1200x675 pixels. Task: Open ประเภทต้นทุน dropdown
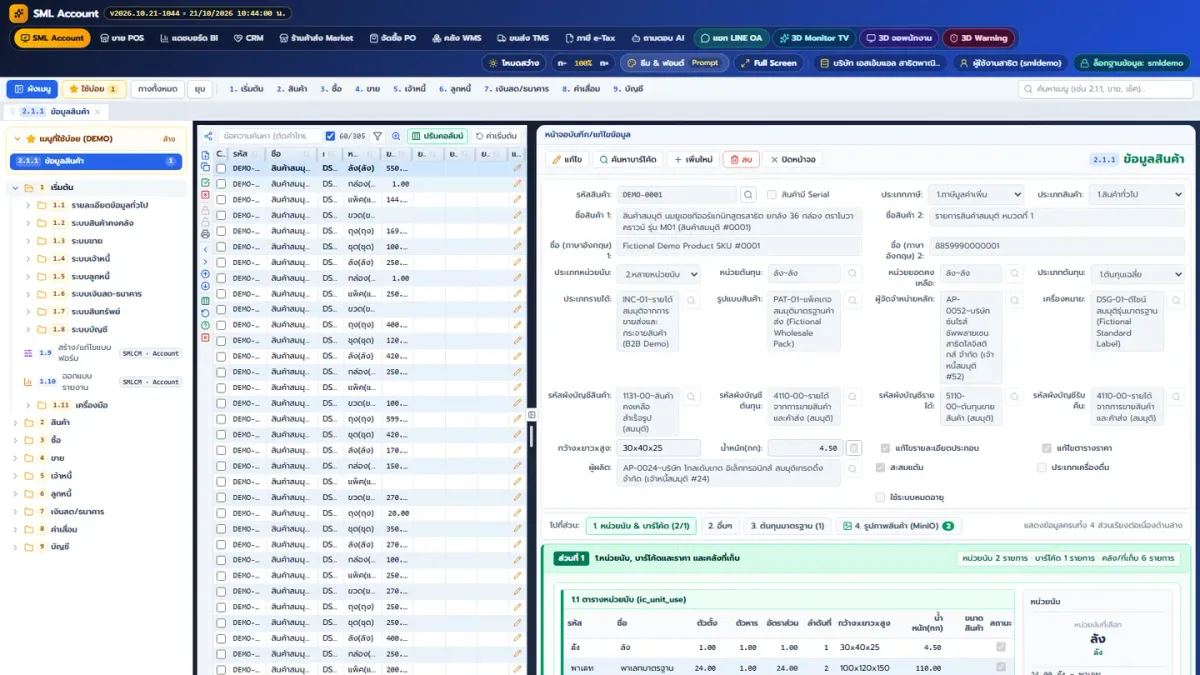(1138, 273)
